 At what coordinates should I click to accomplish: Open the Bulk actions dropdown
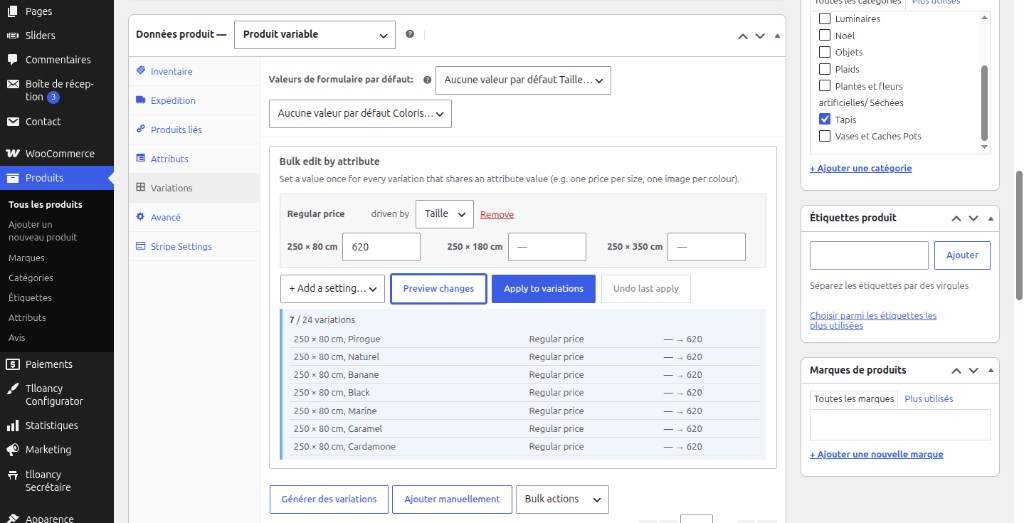562,499
